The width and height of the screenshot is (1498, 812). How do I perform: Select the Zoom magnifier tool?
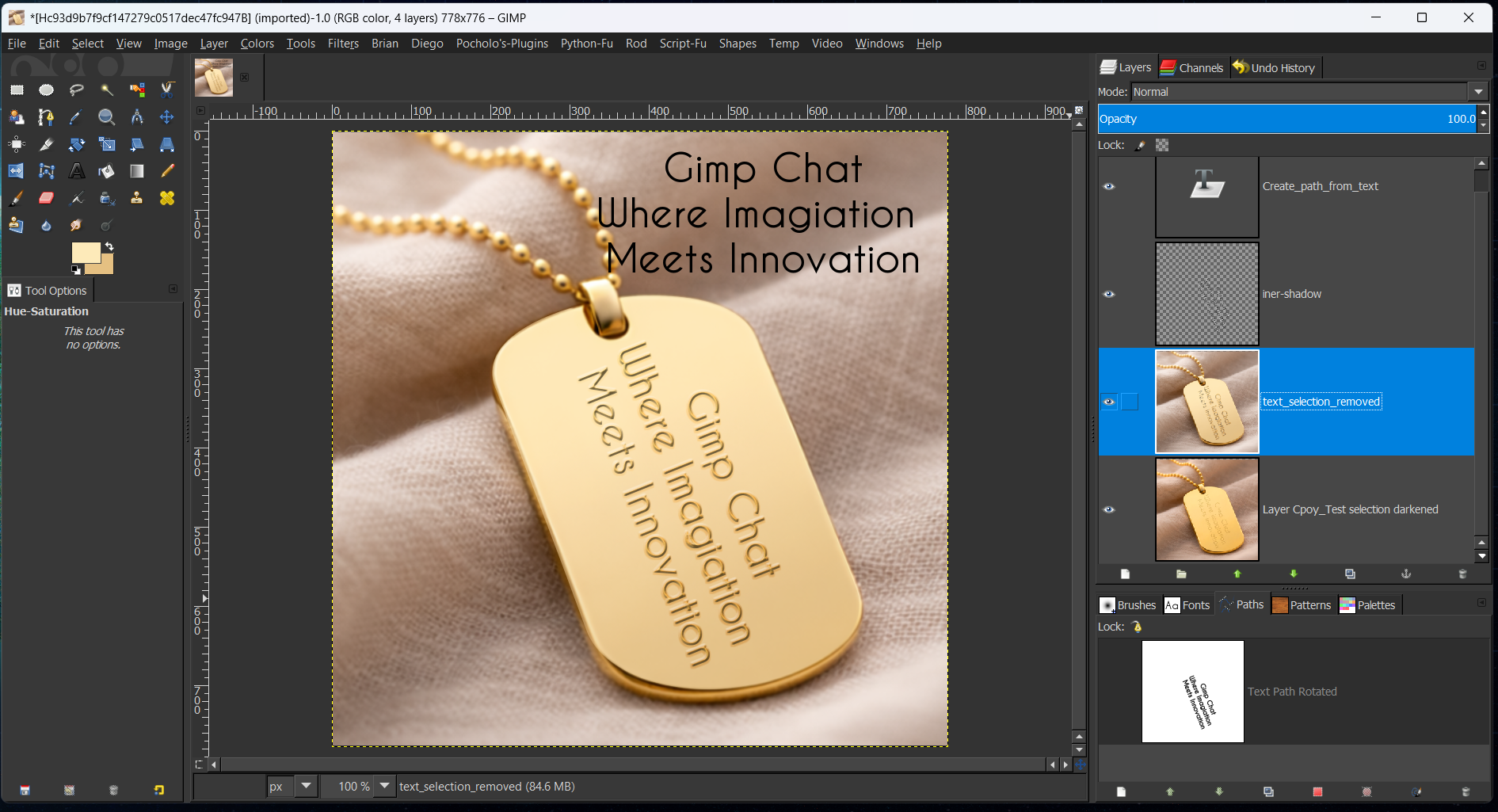(107, 117)
